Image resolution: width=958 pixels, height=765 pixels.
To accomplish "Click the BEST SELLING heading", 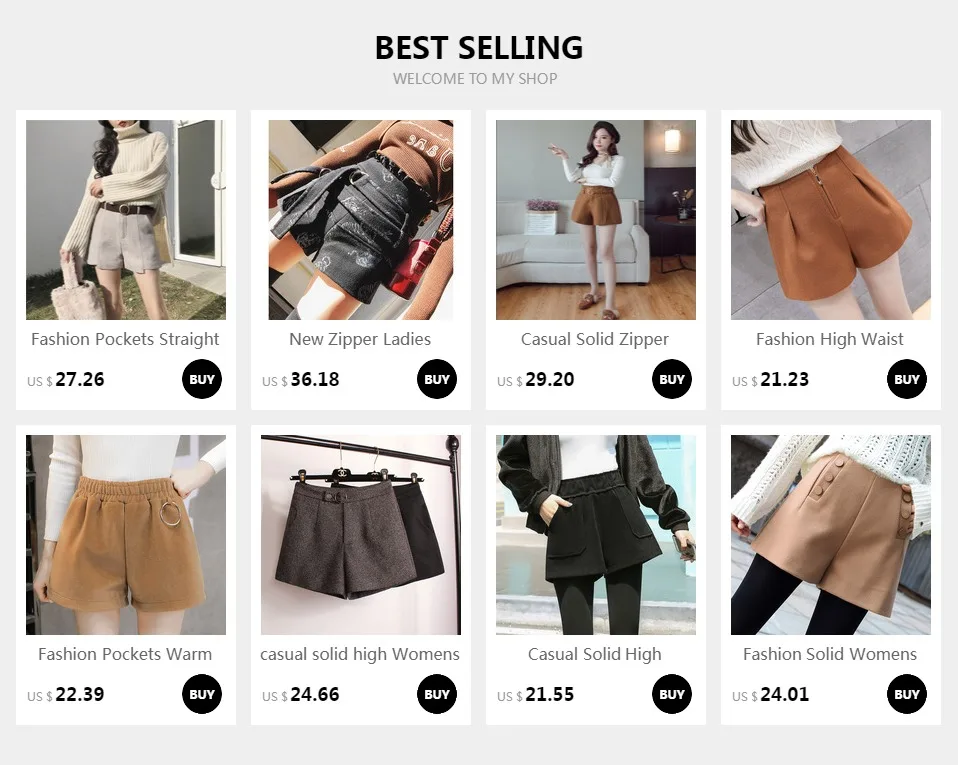I will pyautogui.click(x=479, y=48).
